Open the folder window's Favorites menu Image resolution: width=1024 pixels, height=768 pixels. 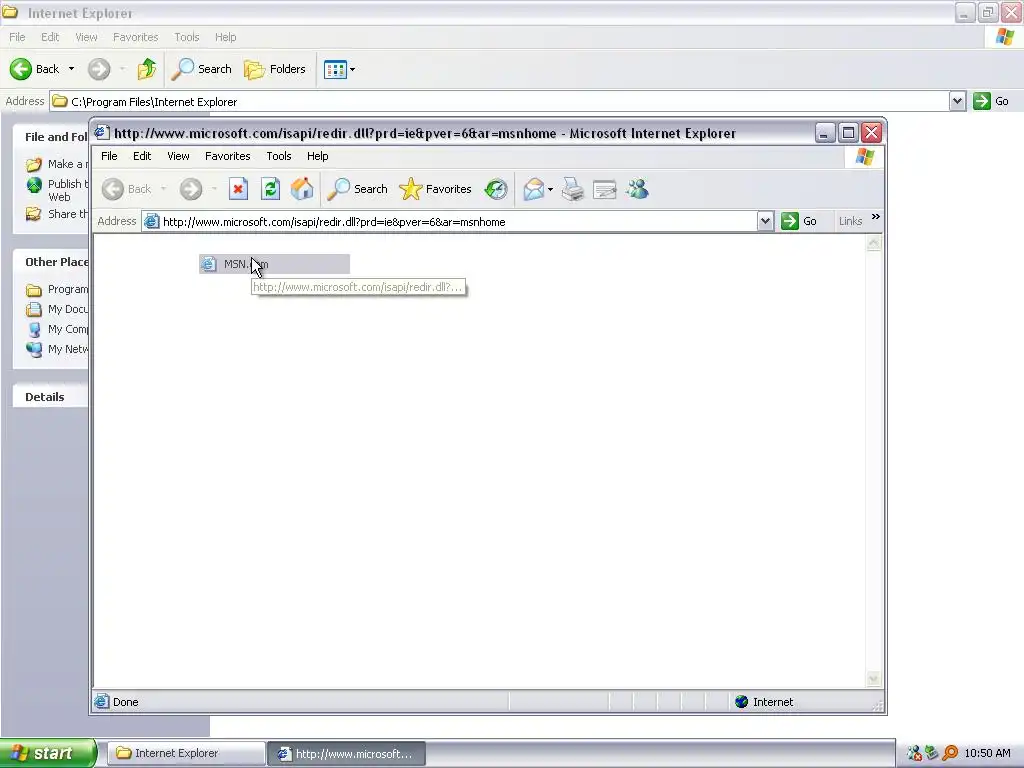click(x=135, y=37)
